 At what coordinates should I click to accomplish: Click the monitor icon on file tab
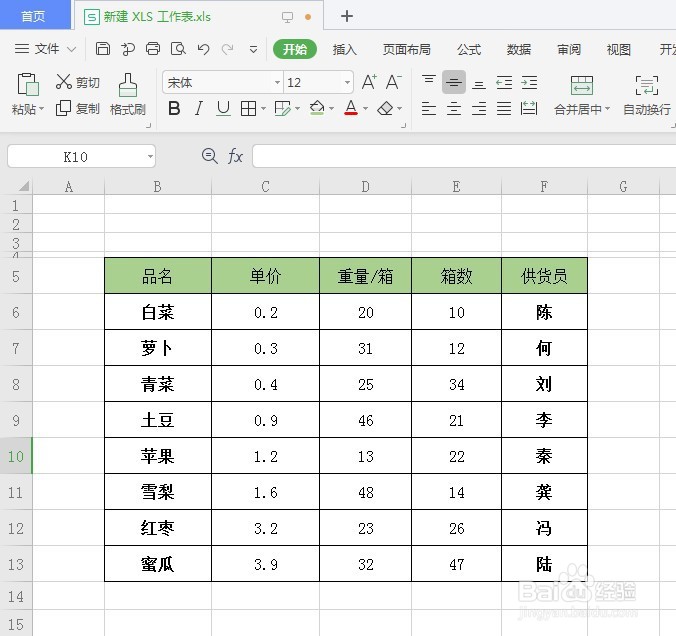[x=287, y=17]
